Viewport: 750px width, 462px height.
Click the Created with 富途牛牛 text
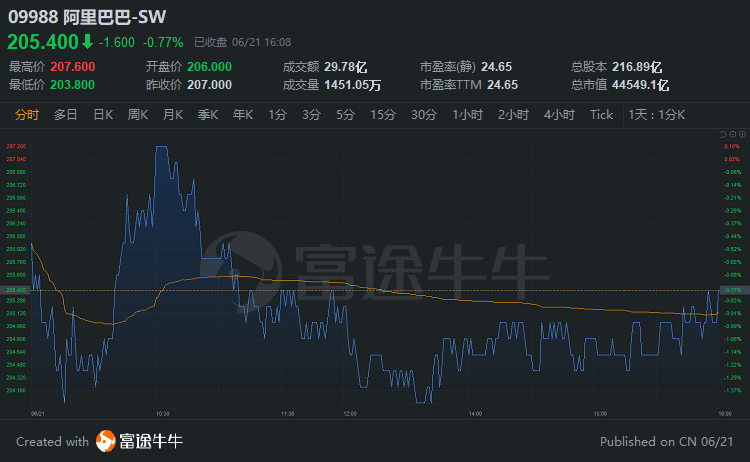[x=99, y=441]
